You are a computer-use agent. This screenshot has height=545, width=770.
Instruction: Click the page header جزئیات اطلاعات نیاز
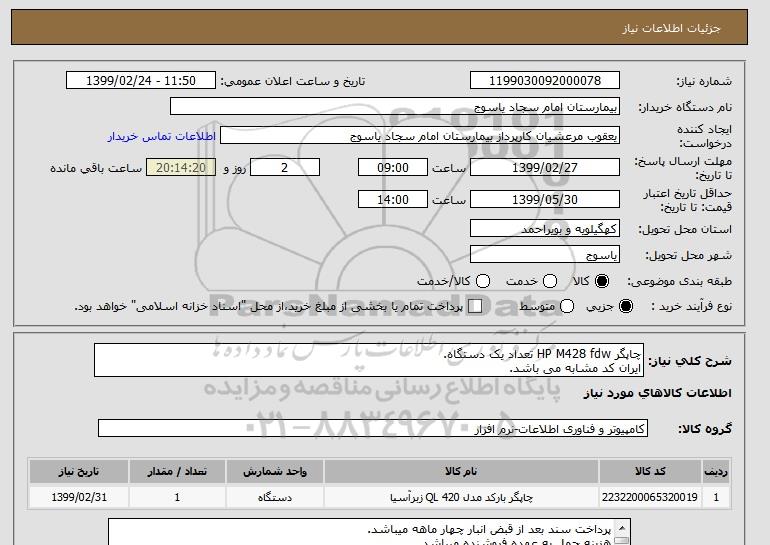pyautogui.click(x=671, y=28)
